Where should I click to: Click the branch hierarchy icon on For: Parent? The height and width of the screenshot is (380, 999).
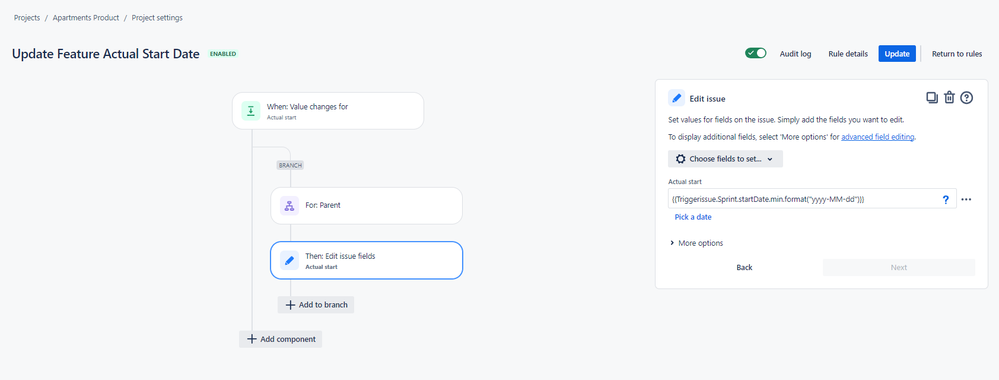coord(289,205)
